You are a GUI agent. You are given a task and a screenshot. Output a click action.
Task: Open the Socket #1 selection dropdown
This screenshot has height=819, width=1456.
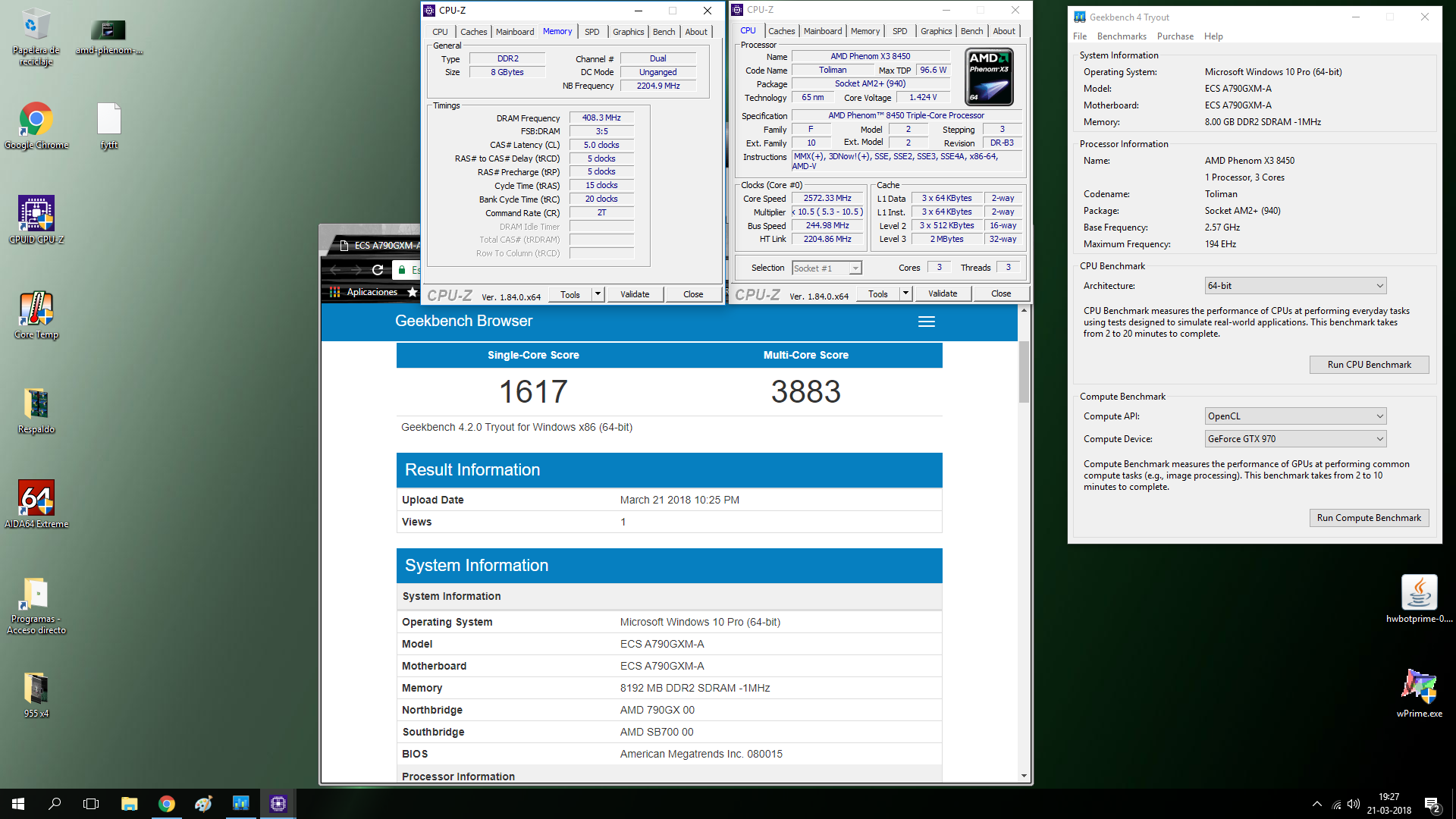coord(827,268)
